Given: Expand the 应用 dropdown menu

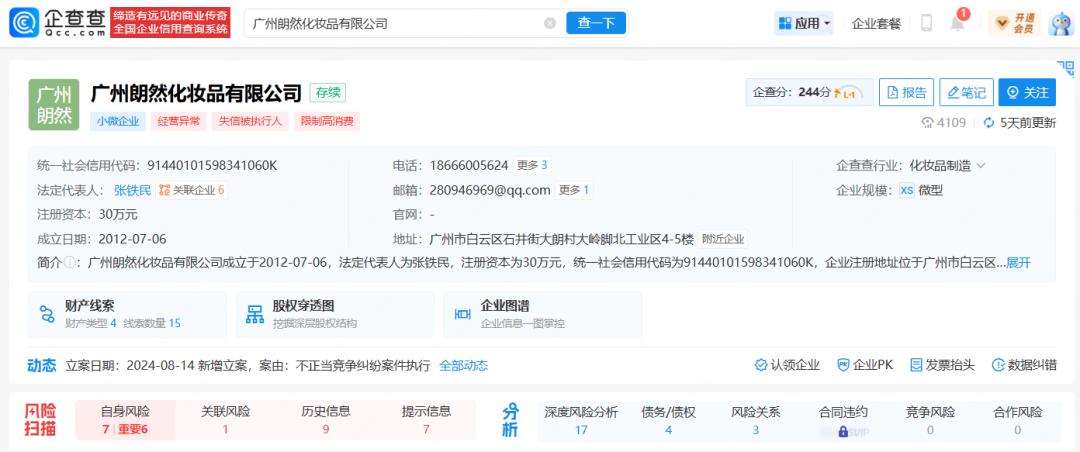Looking at the screenshot, I should coord(805,23).
